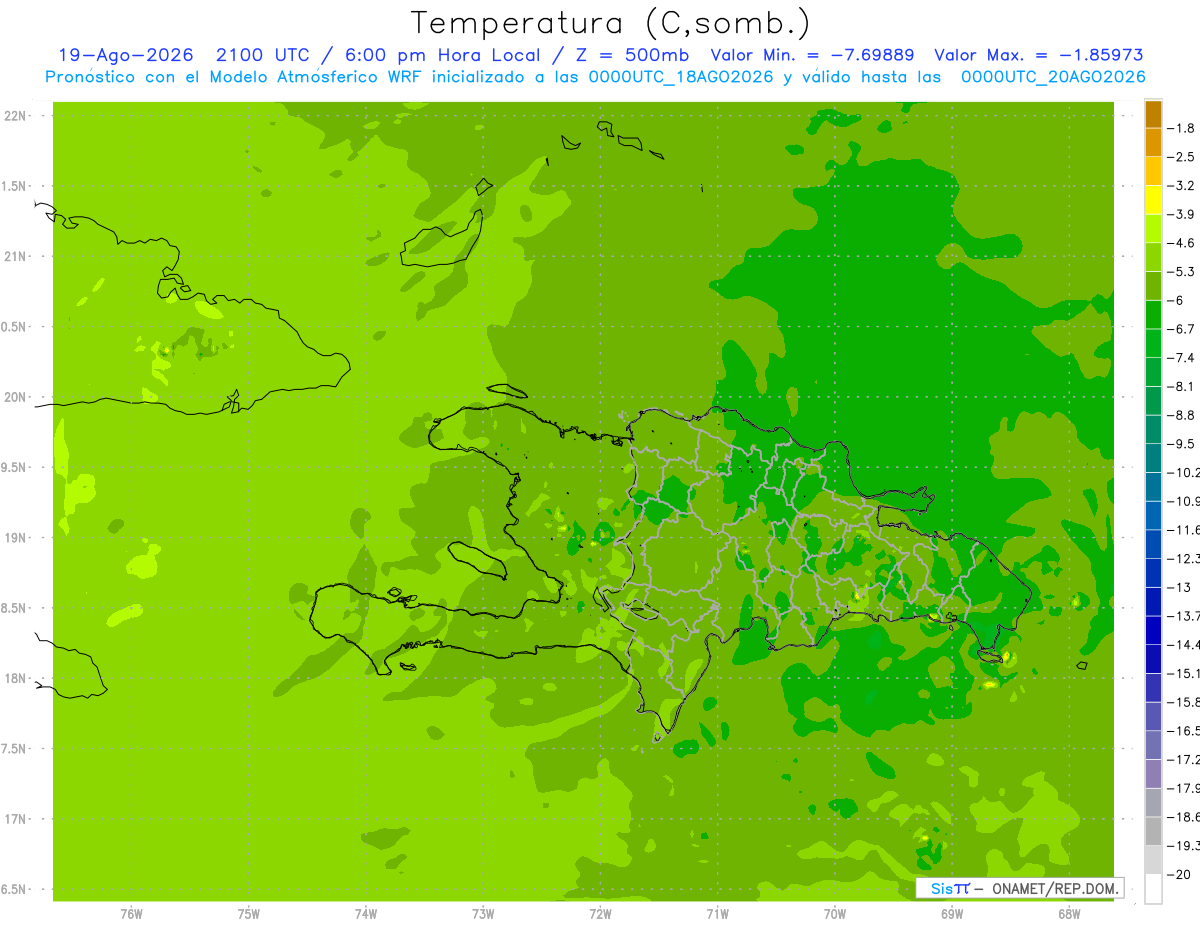Screen dimensions: 1200x927
Task: Click the "-6.7" colorbar label
Action: point(1183,329)
